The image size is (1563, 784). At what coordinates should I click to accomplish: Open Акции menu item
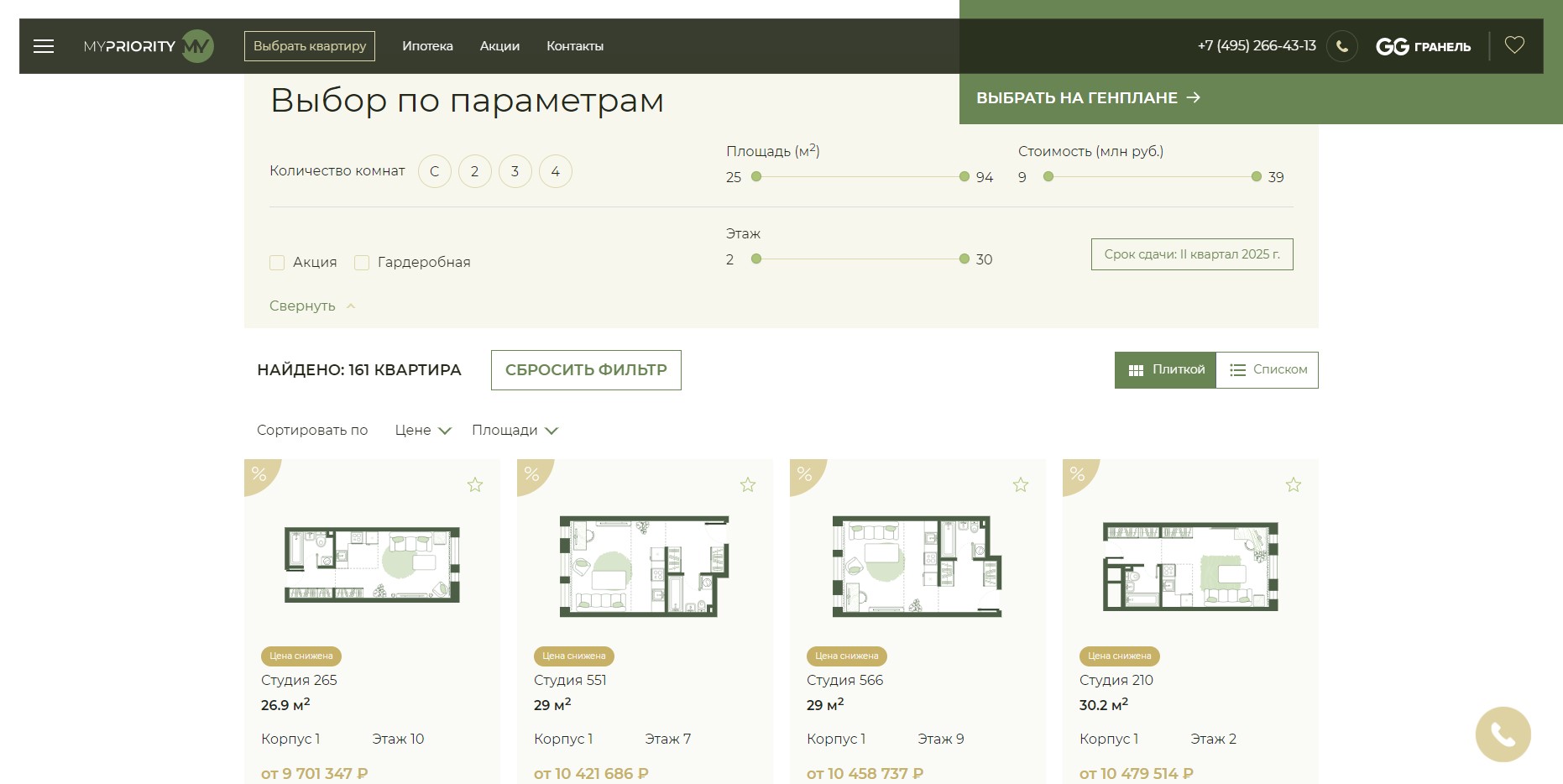499,46
